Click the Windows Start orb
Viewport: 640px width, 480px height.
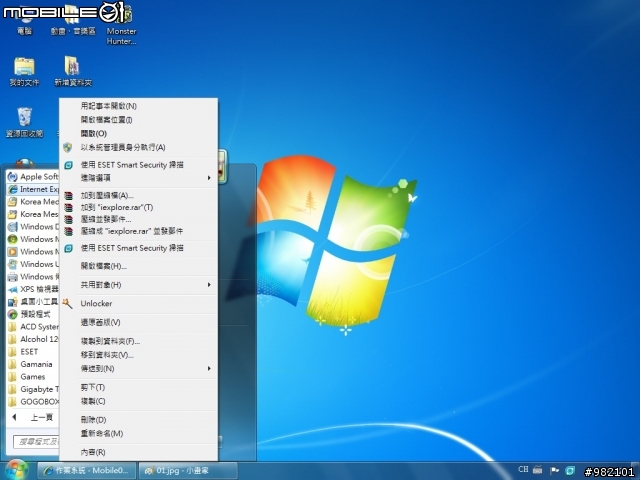16,470
